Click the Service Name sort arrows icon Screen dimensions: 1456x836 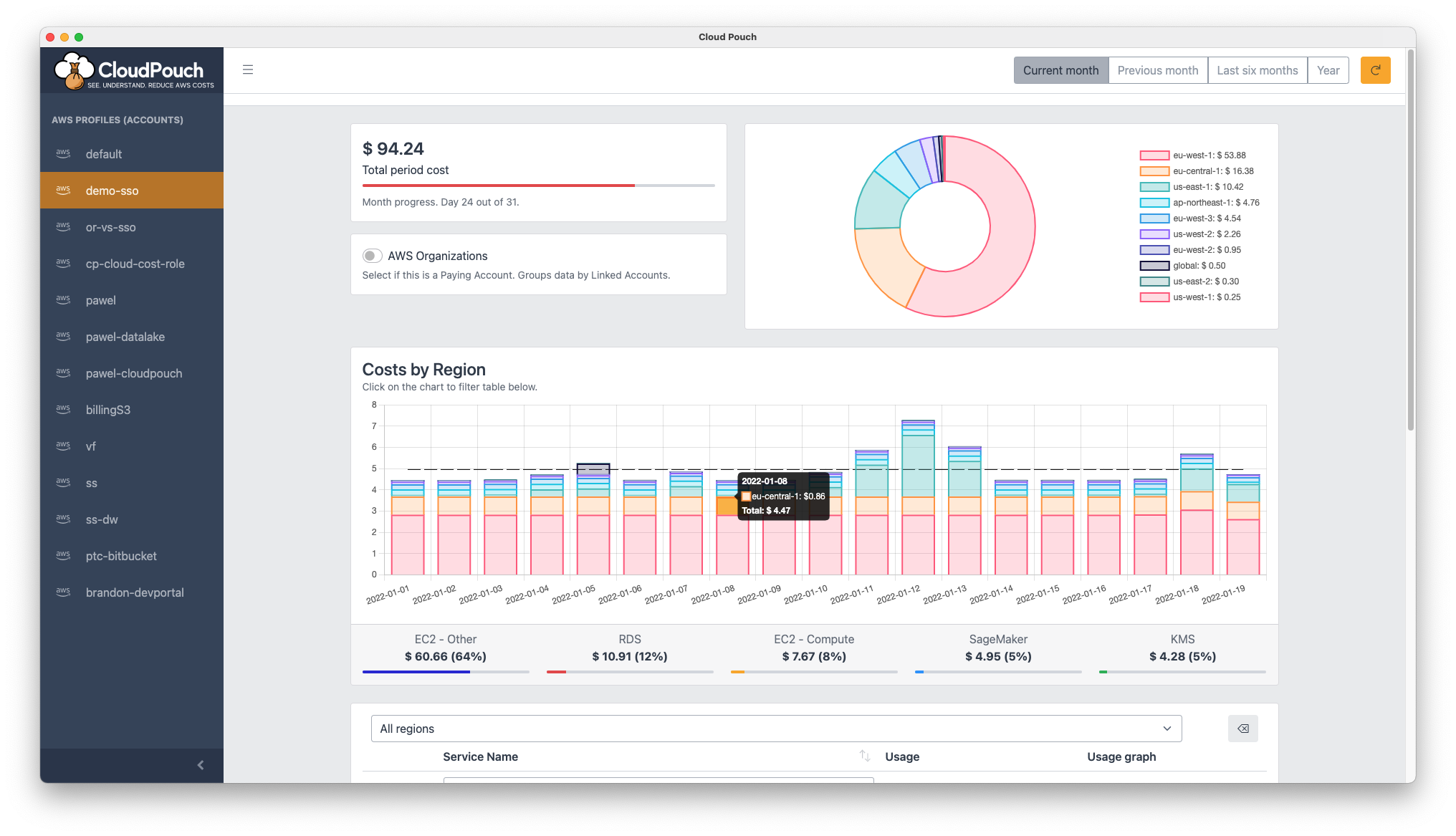pyautogui.click(x=865, y=756)
